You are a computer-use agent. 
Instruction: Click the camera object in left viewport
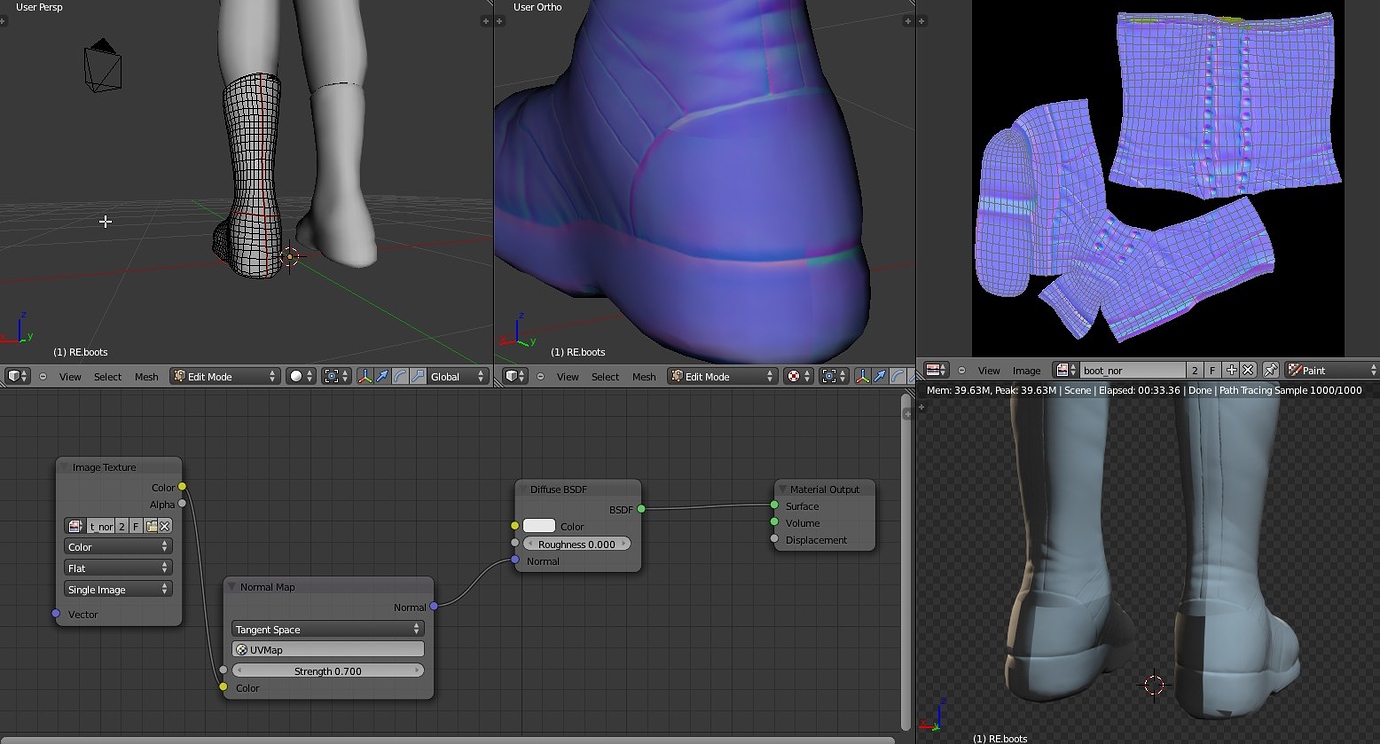click(x=103, y=67)
